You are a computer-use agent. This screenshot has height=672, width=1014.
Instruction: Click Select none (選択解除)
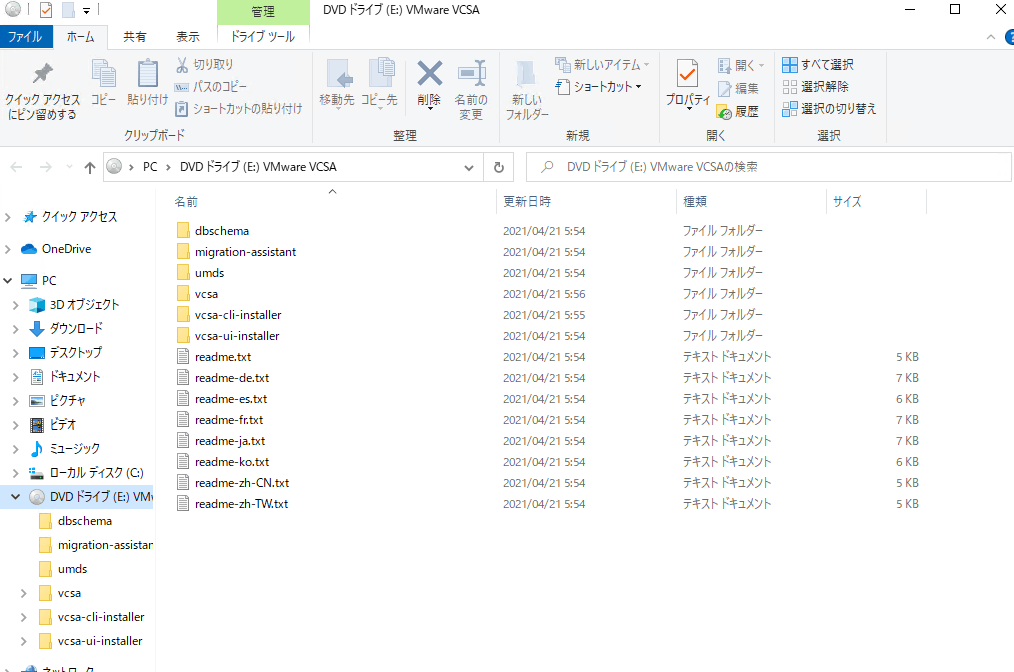pyautogui.click(x=815, y=87)
